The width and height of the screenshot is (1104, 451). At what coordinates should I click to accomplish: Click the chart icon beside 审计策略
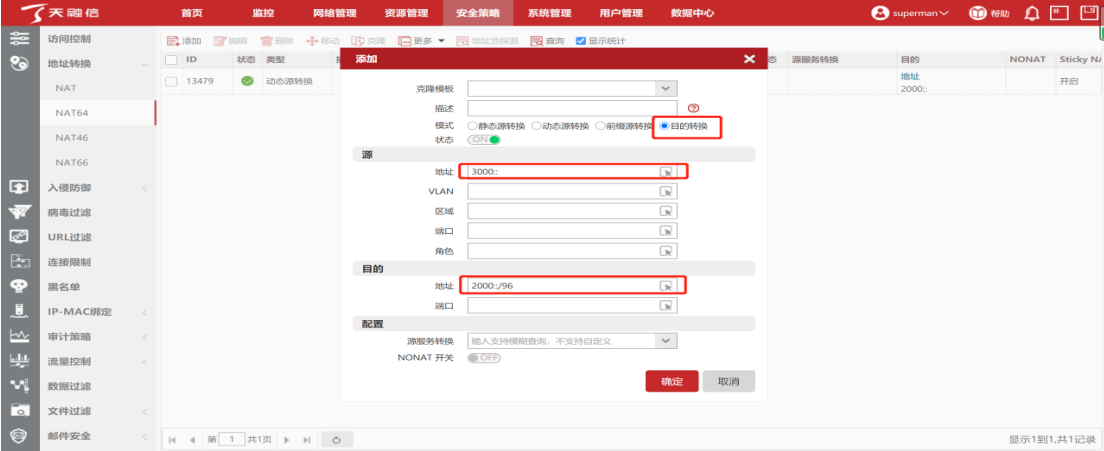click(19, 336)
